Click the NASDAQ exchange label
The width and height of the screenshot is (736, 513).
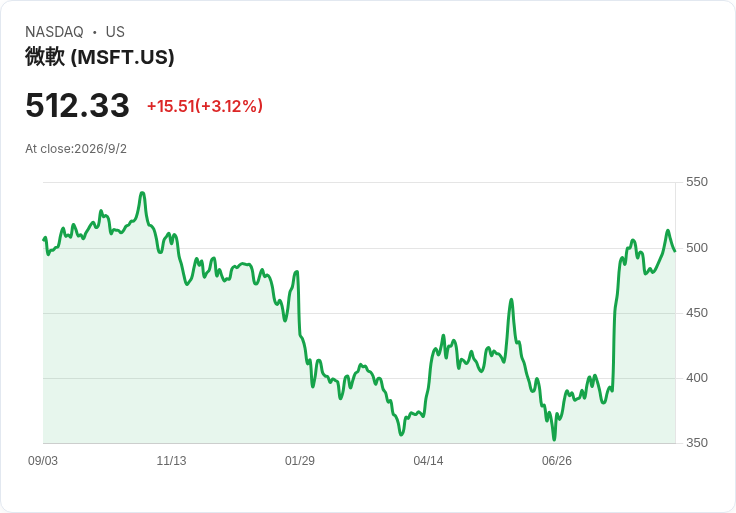coord(54,32)
